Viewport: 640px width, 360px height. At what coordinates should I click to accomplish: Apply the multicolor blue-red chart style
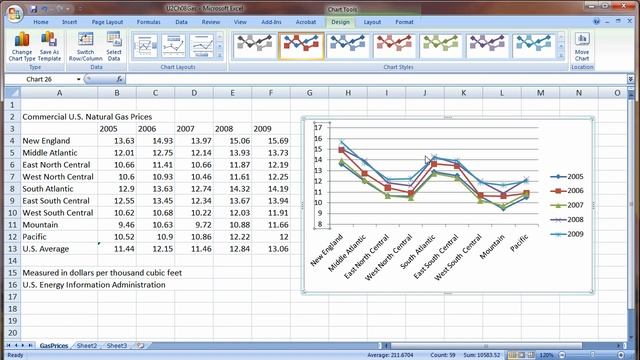[301, 46]
